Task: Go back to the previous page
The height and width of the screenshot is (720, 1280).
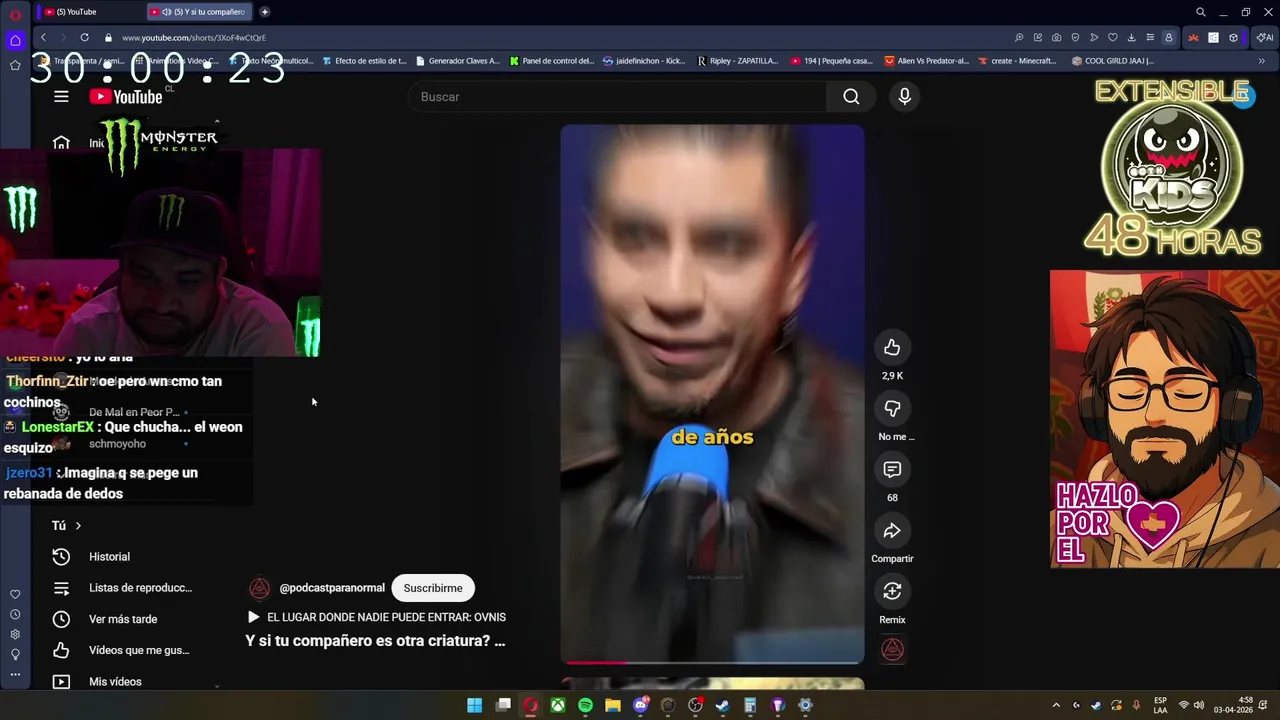Action: coord(43,37)
